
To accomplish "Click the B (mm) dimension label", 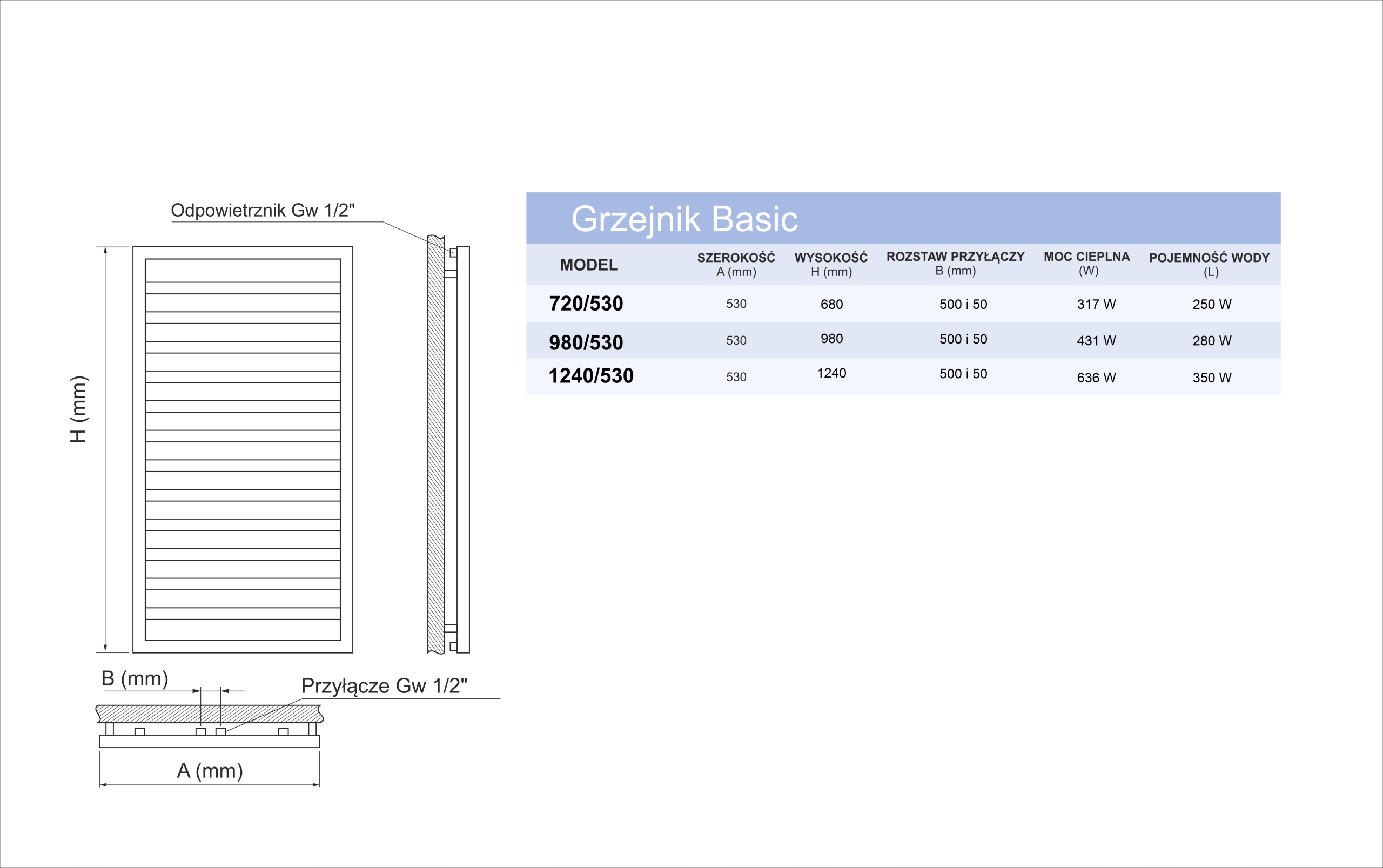I will coord(135,678).
